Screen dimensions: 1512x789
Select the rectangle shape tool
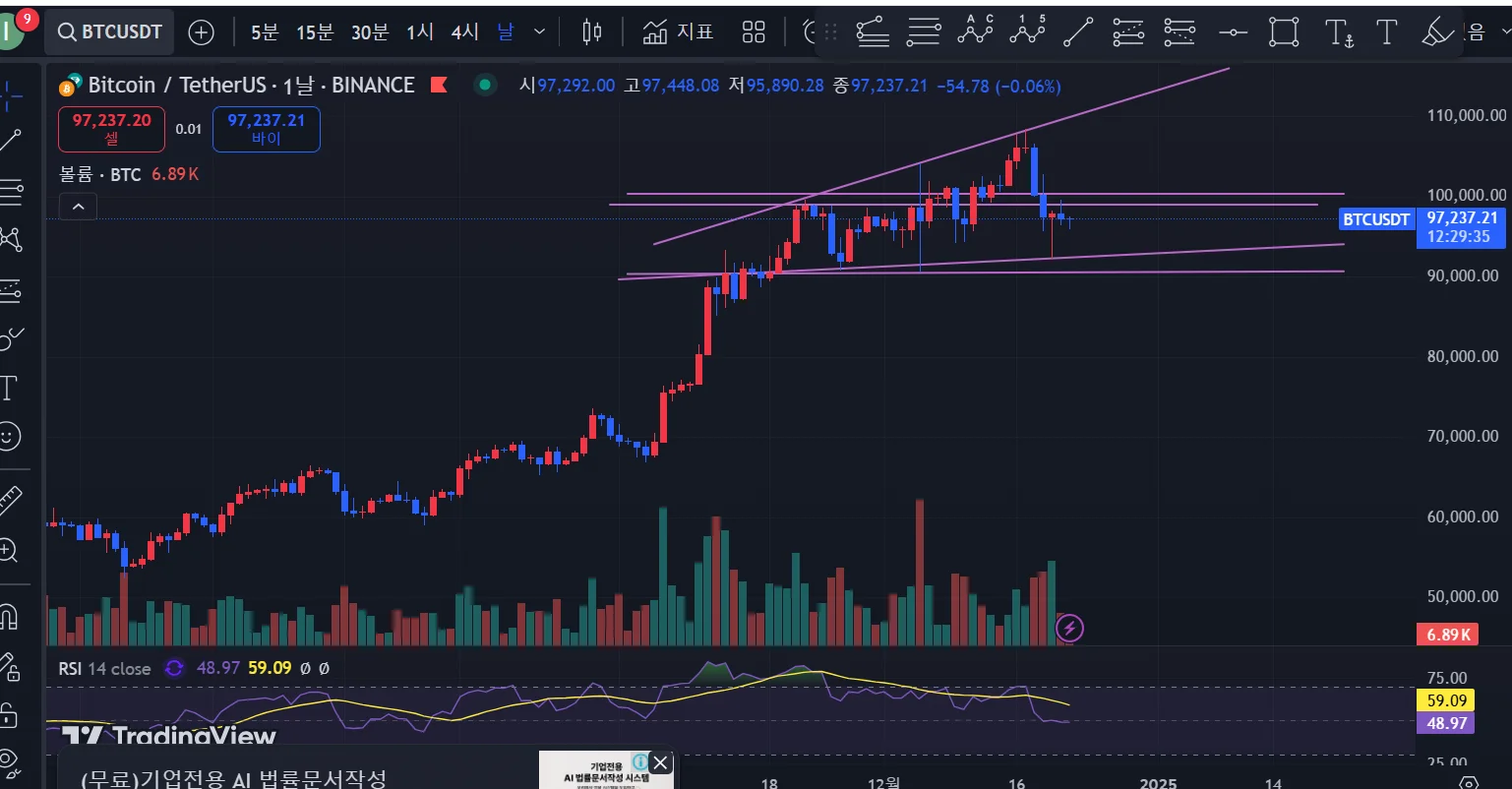(x=1284, y=32)
